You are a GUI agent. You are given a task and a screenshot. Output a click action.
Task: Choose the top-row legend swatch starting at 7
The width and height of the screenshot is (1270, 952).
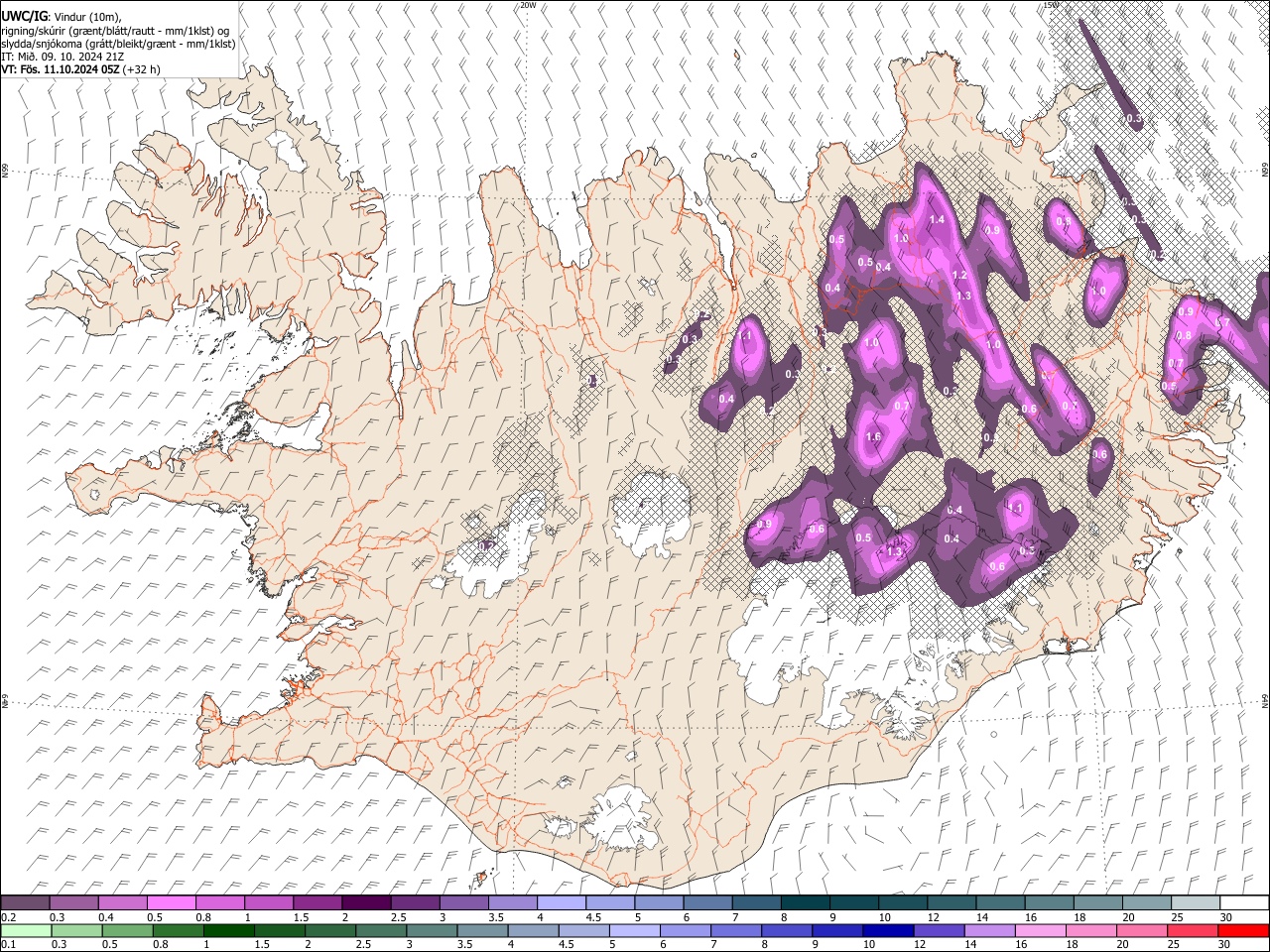(x=756, y=903)
